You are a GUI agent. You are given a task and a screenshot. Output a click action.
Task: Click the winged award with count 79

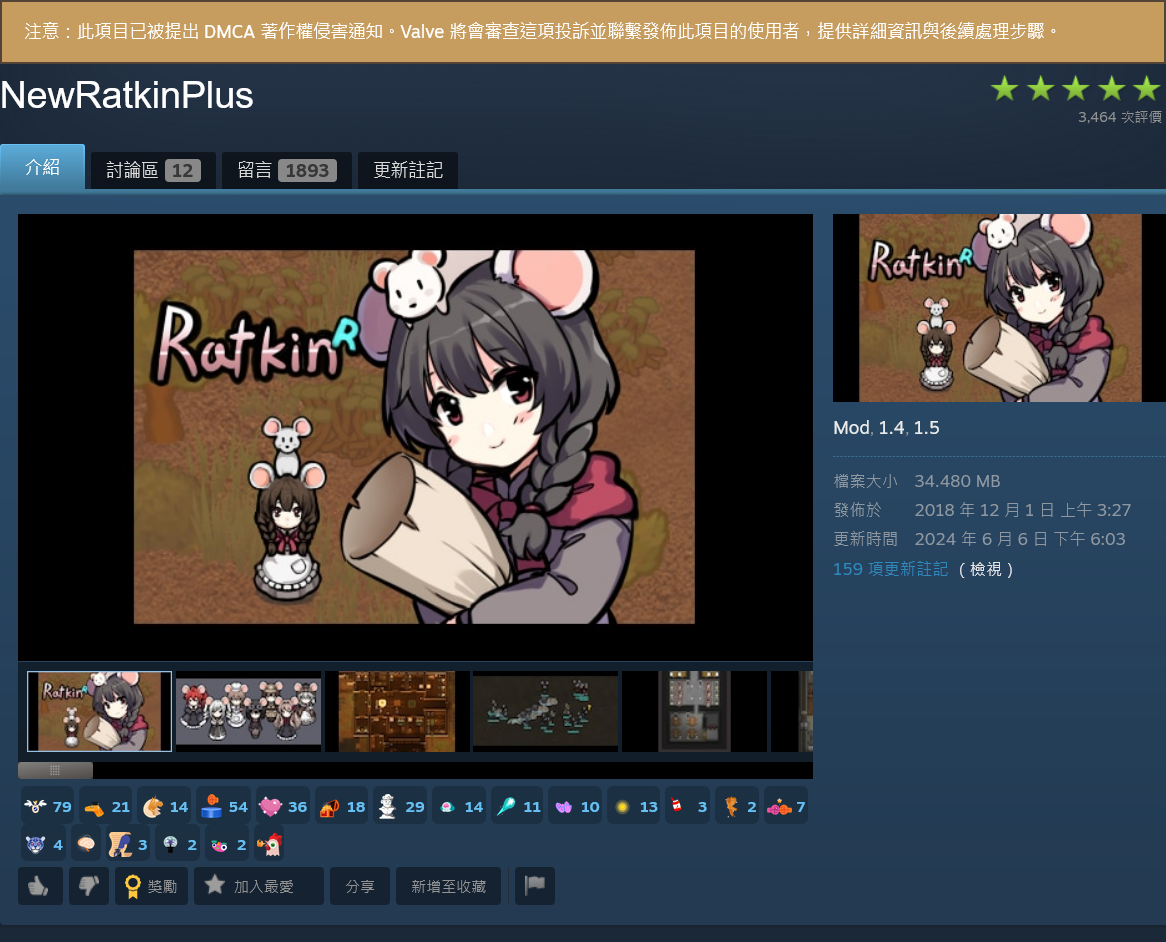(x=47, y=806)
